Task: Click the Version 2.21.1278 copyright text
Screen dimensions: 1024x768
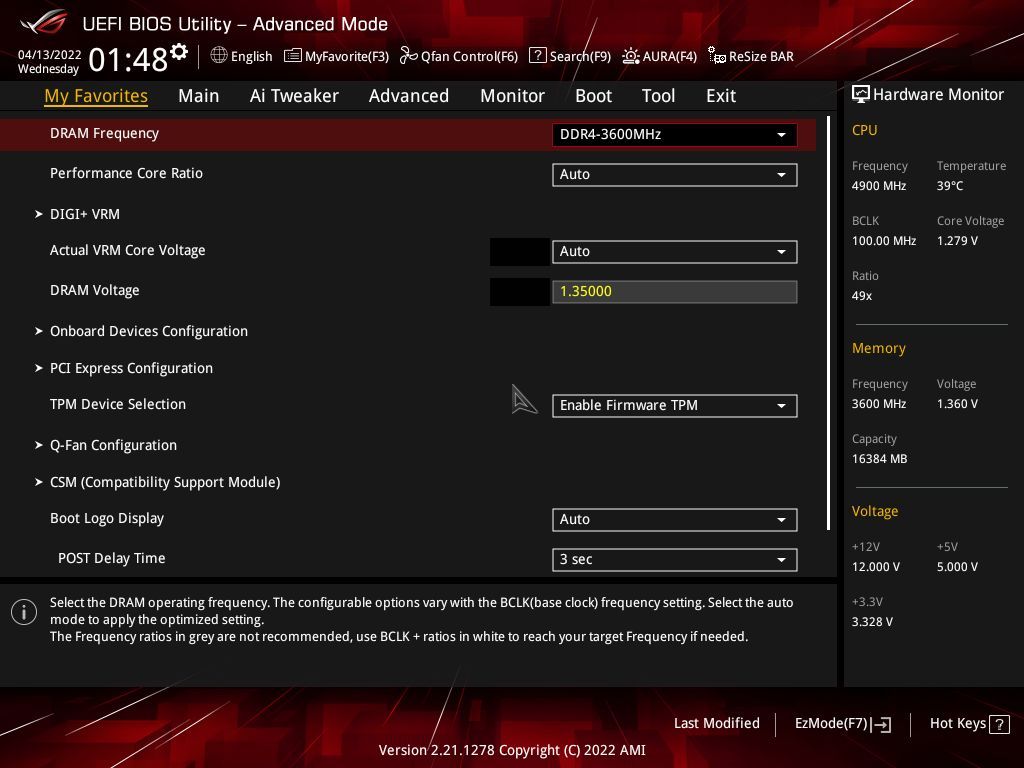Action: [512, 750]
